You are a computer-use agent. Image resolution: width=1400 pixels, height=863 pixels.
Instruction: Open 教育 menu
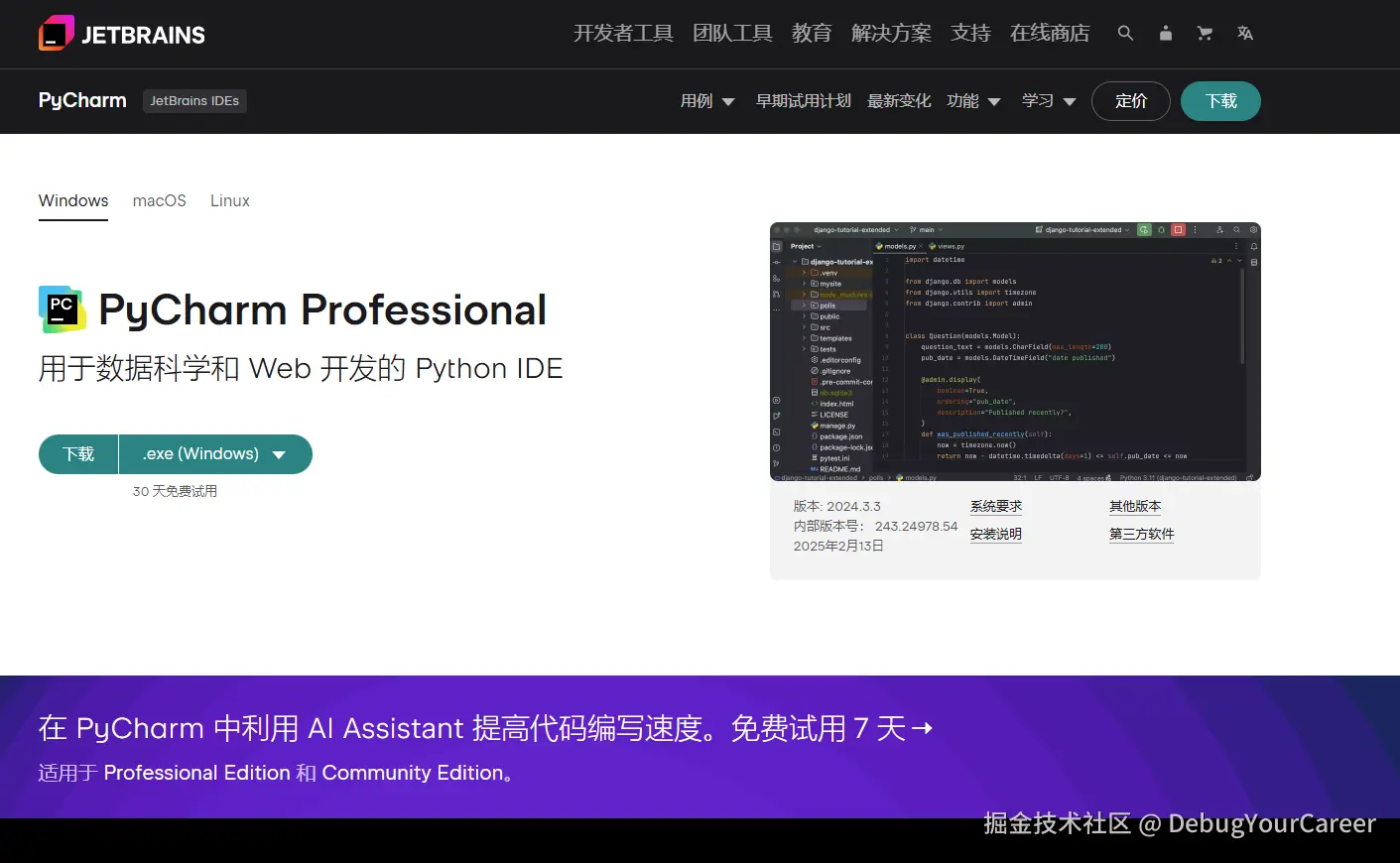[812, 33]
